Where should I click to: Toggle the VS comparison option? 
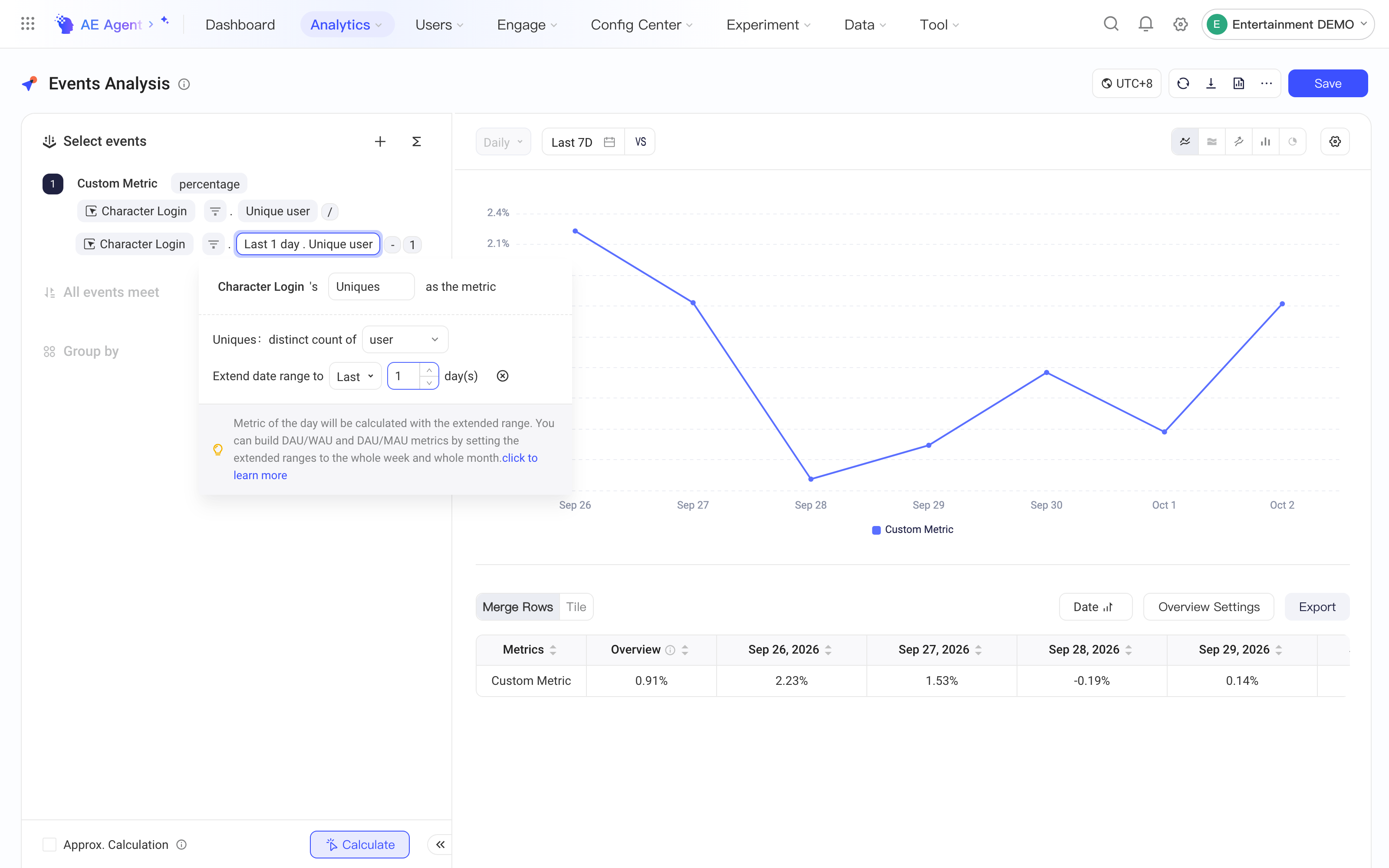pyautogui.click(x=640, y=142)
